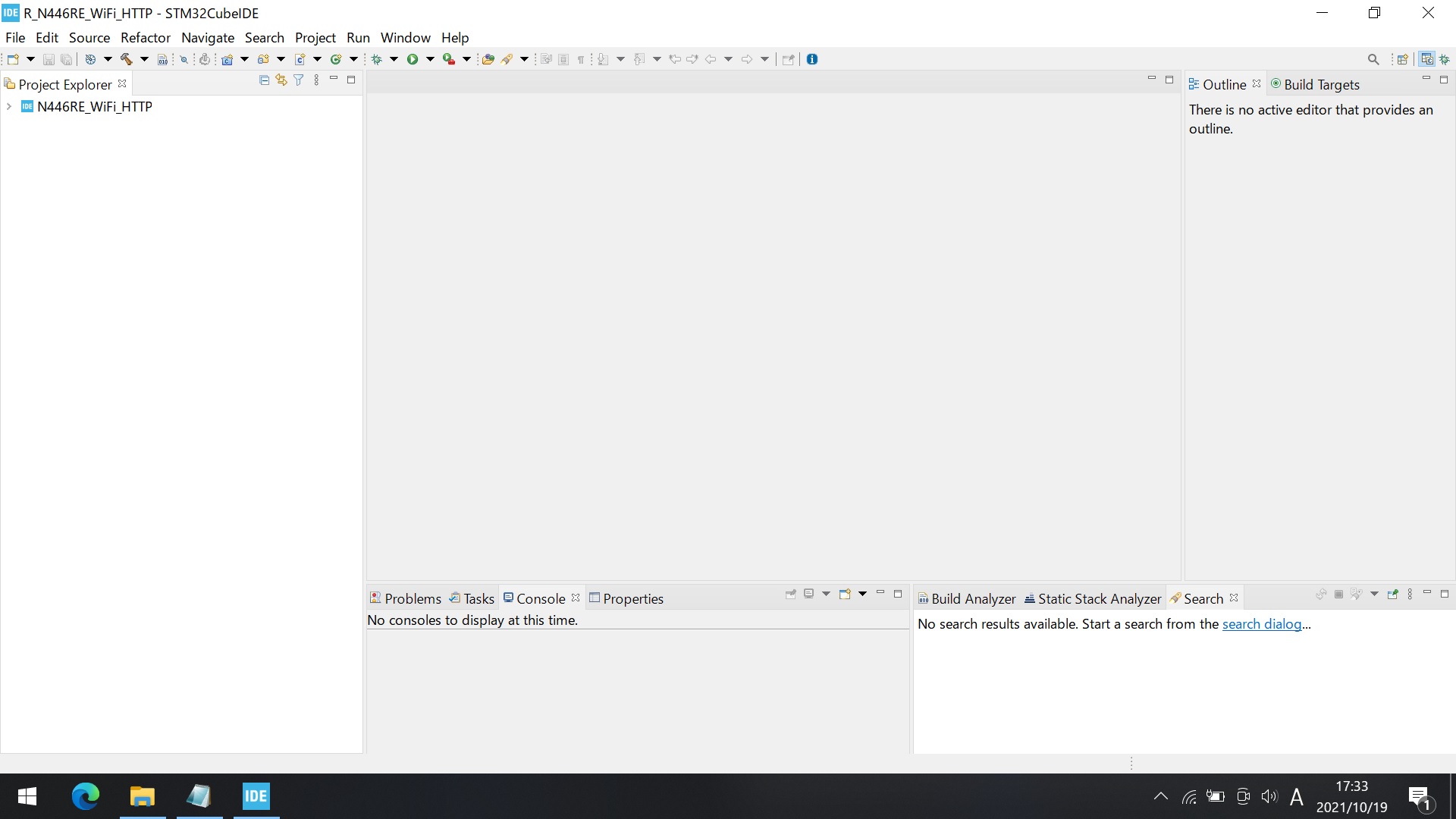The height and width of the screenshot is (819, 1456).
Task: Click the search dialog link
Action: point(1262,624)
